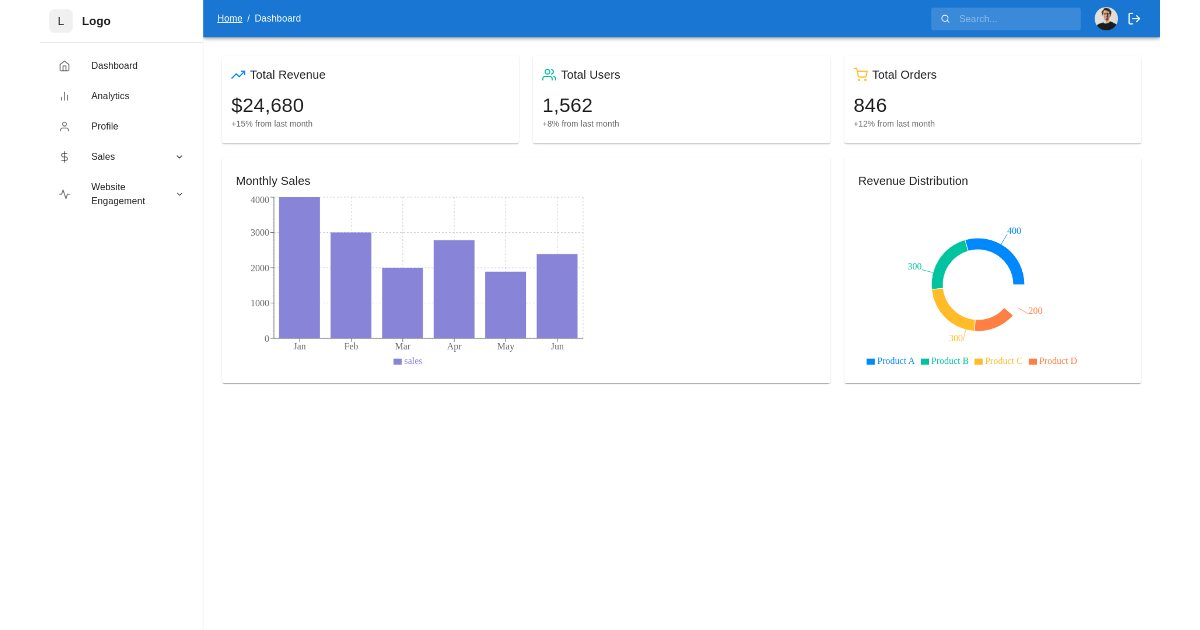Click the Sales dollar sign icon

click(64, 157)
